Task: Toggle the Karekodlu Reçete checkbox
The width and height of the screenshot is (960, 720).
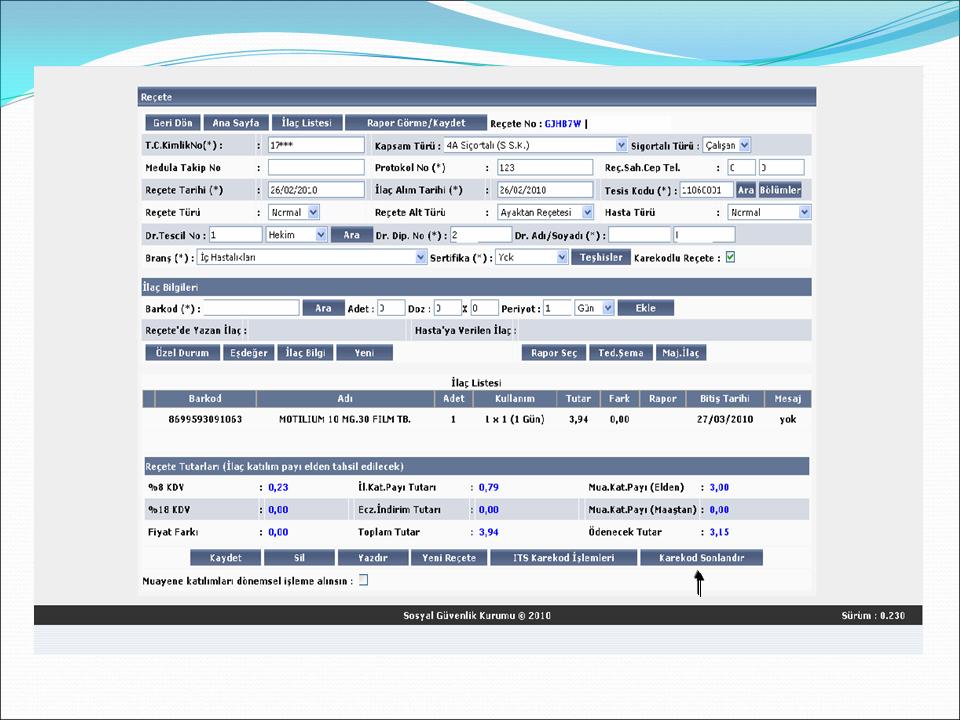Action: 730,257
